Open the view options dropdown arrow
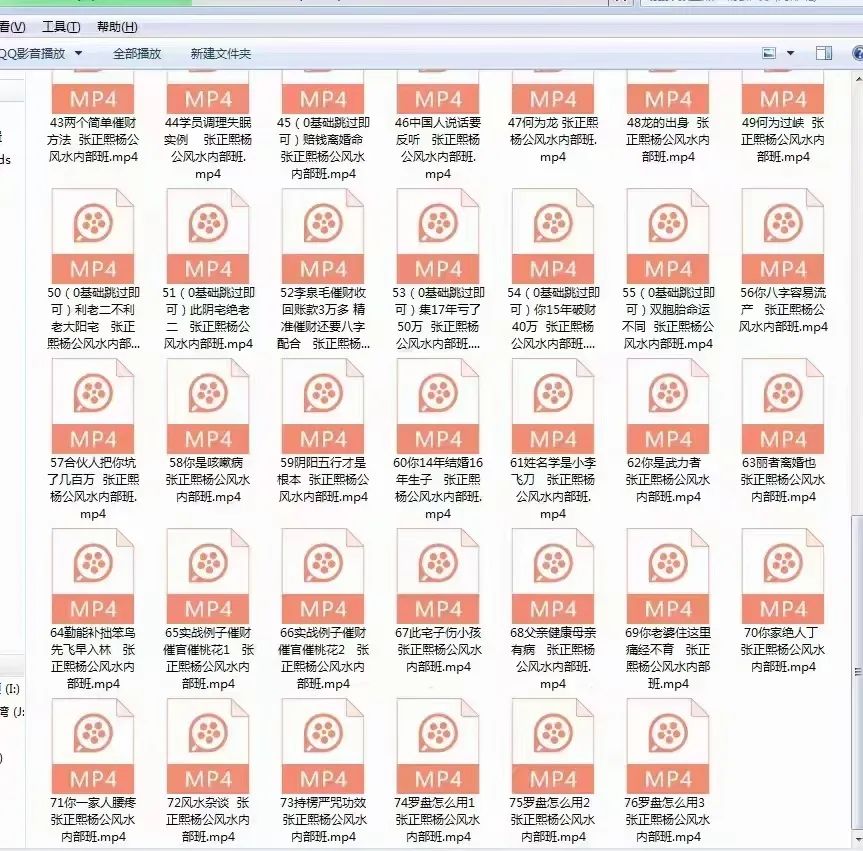This screenshot has height=851, width=863. click(x=791, y=52)
